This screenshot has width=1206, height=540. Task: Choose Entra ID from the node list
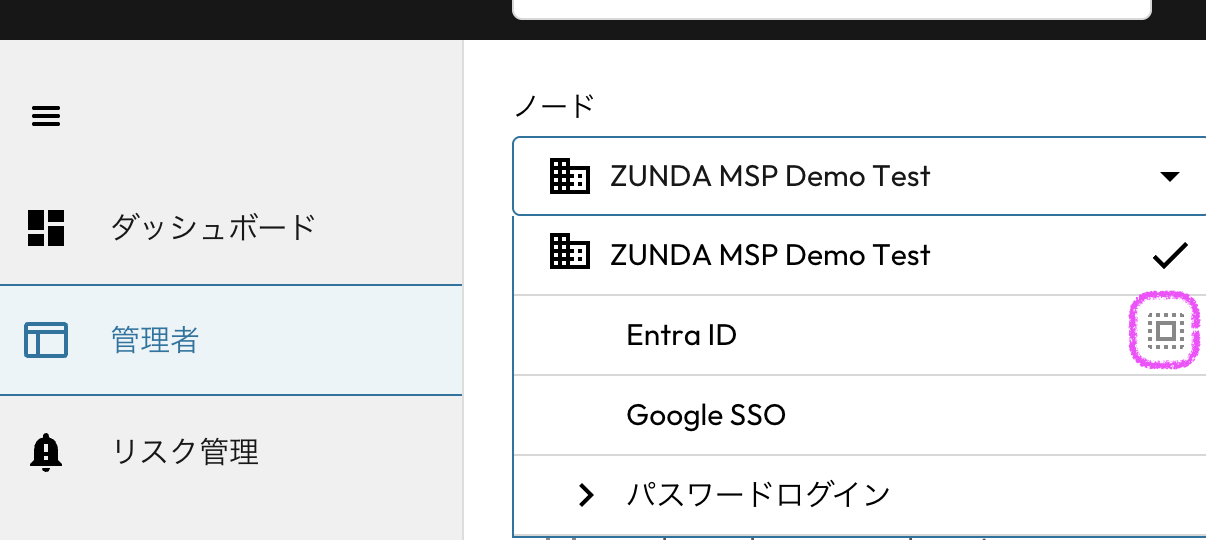(x=681, y=335)
